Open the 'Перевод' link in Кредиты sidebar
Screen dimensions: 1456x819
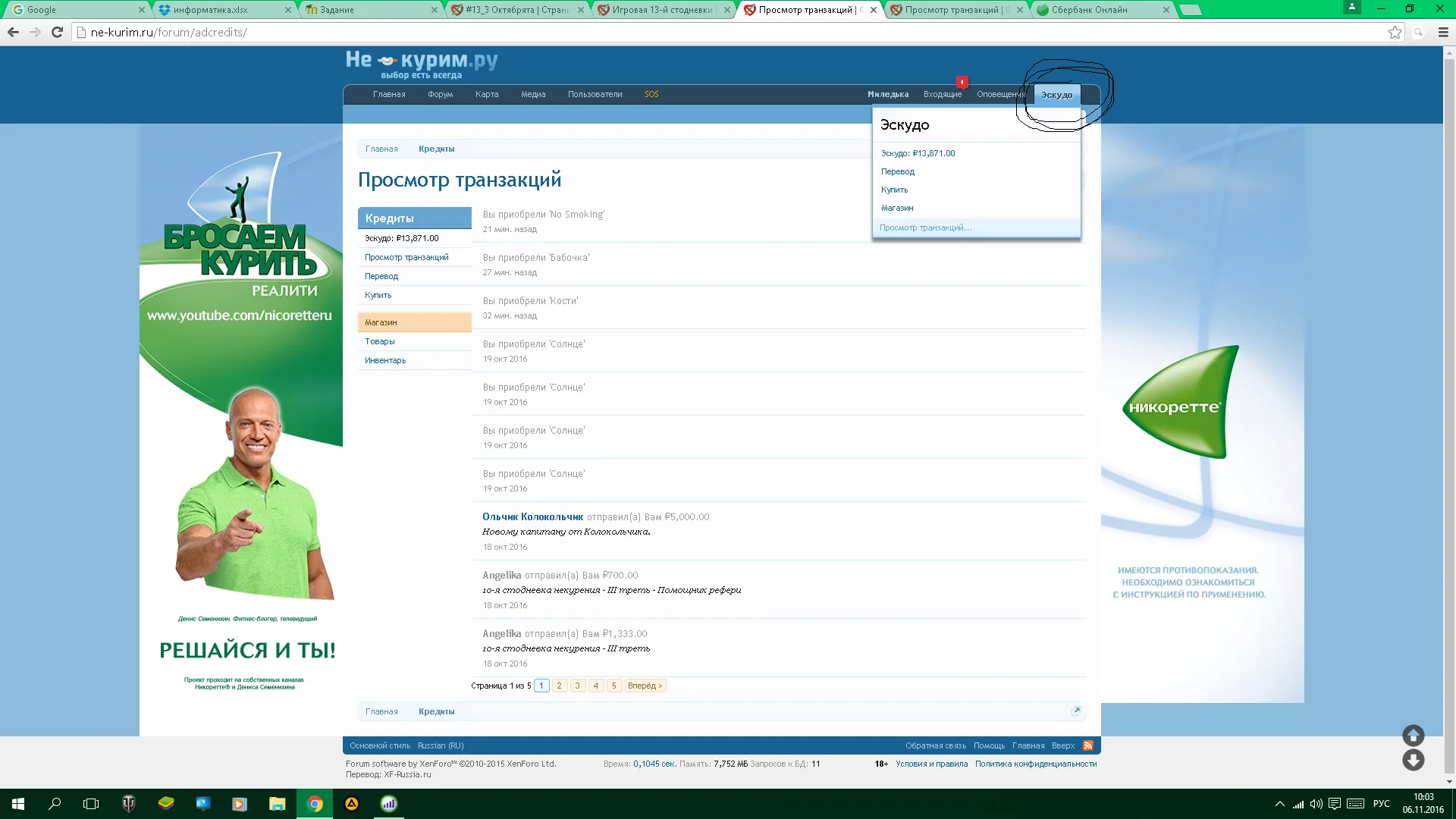381,276
